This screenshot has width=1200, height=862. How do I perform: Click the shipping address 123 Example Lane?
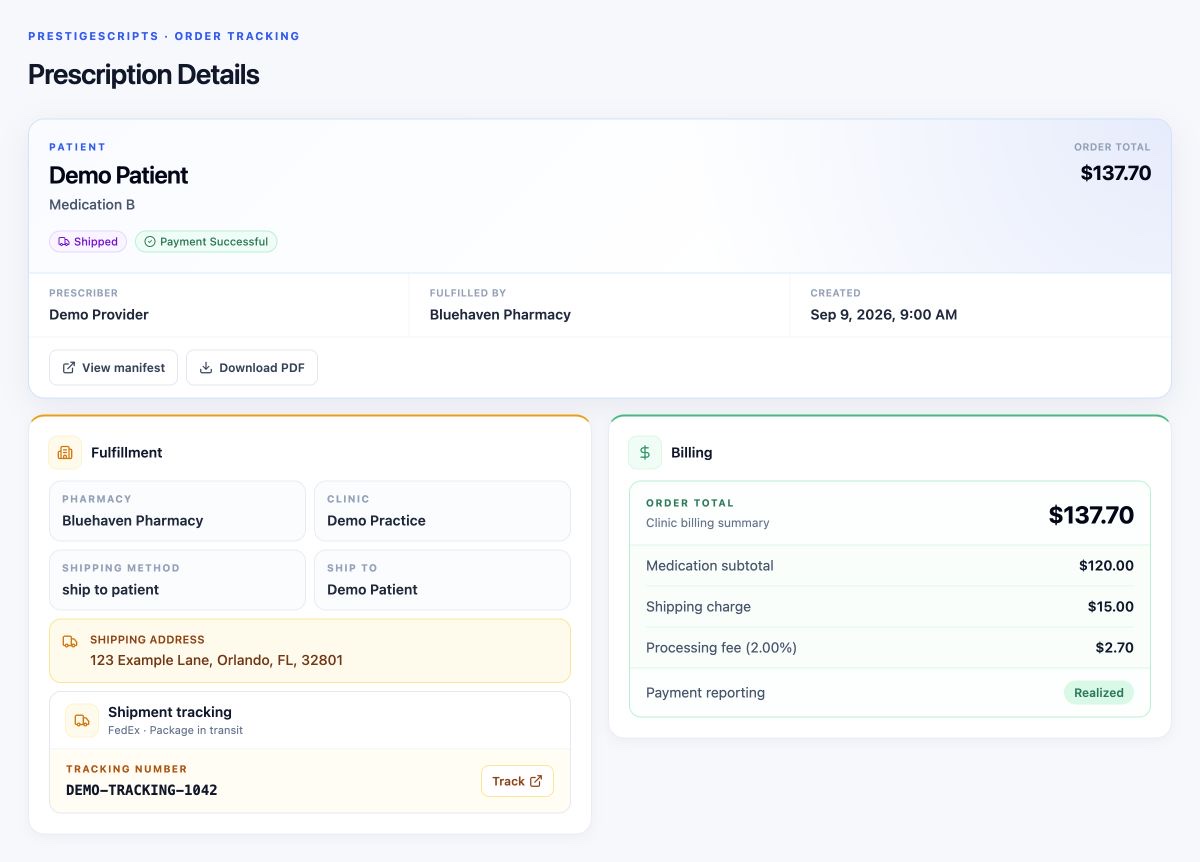(216, 660)
